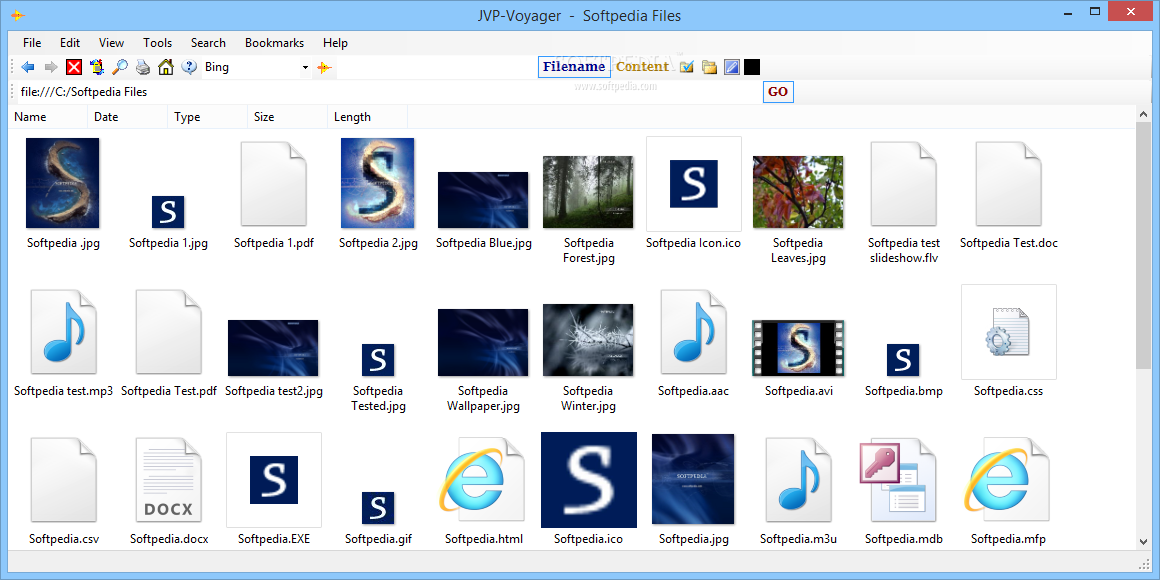This screenshot has width=1160, height=580.
Task: Sort by the Length column header
Action: [x=368, y=117]
